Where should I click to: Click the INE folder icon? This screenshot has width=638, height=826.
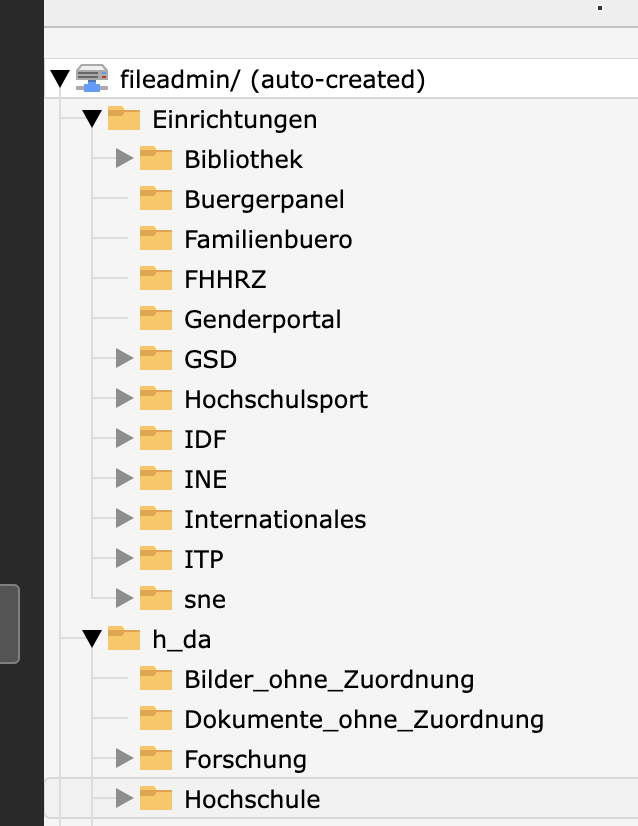(x=156, y=478)
